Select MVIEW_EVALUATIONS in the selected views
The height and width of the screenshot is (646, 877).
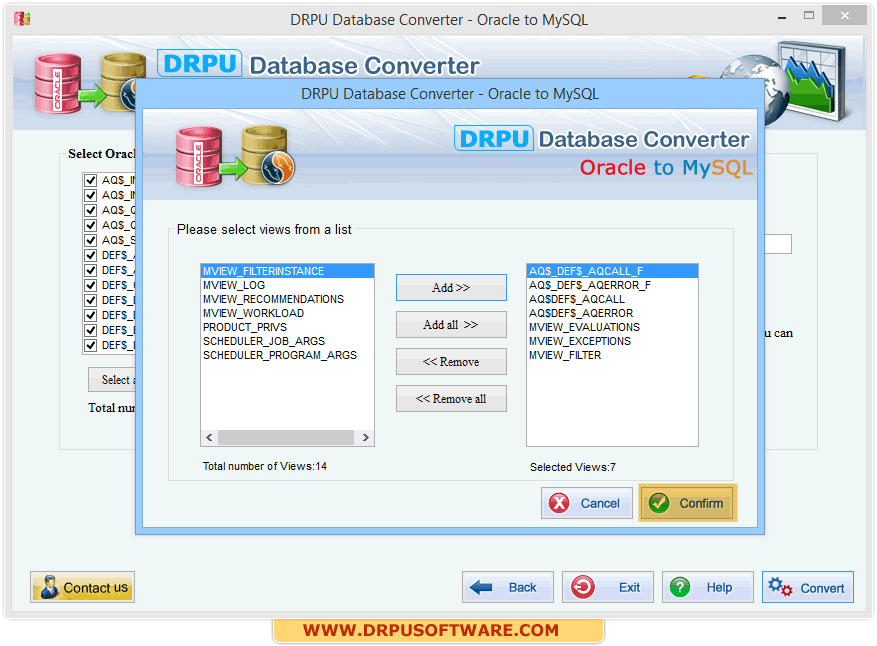612,327
